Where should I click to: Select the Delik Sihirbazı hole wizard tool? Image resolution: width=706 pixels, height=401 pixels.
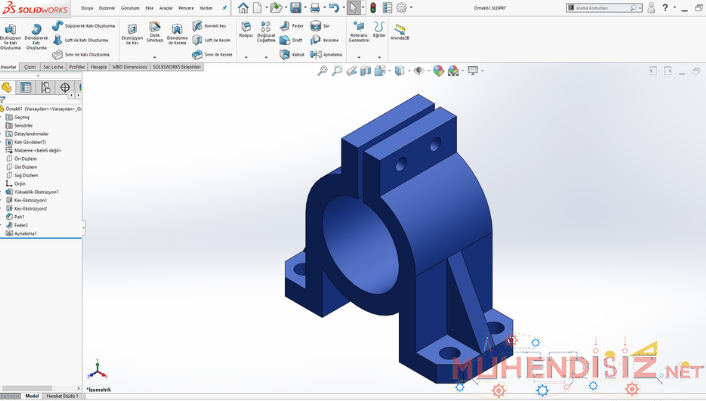(155, 34)
